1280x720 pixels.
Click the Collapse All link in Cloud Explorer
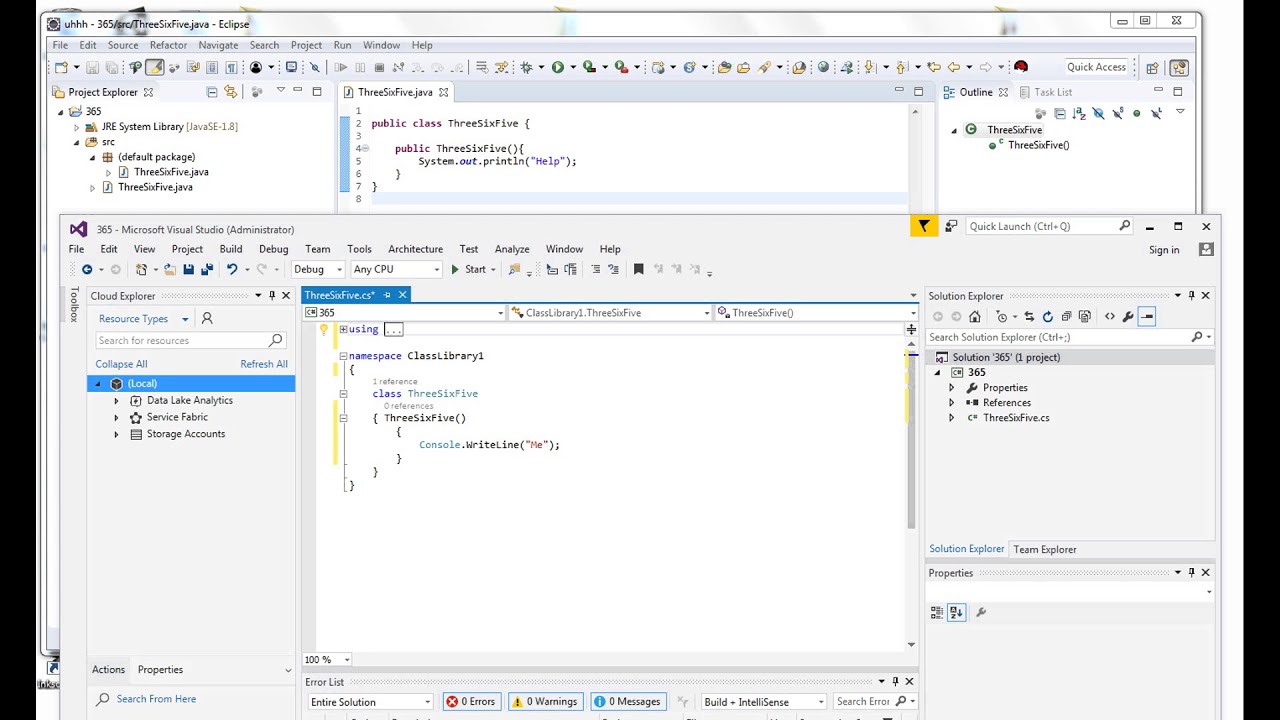(121, 364)
